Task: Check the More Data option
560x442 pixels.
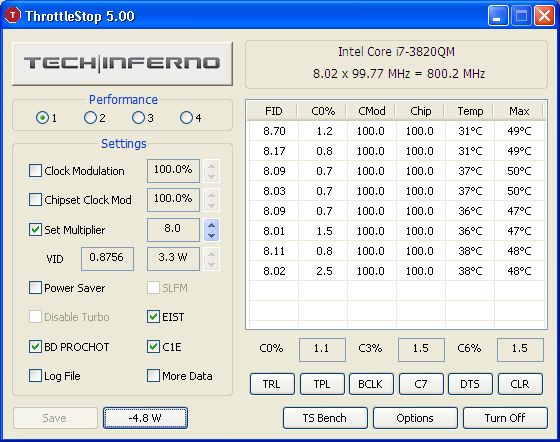Action: [153, 376]
